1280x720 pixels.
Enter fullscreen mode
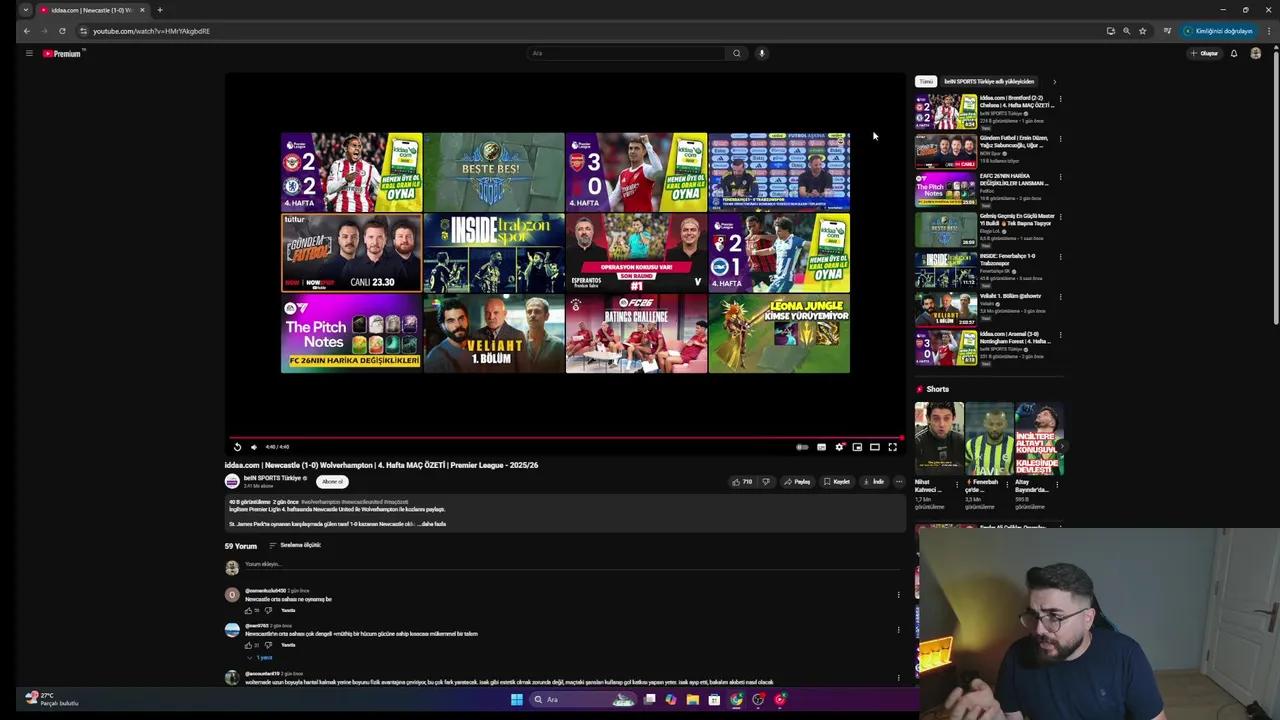893,447
